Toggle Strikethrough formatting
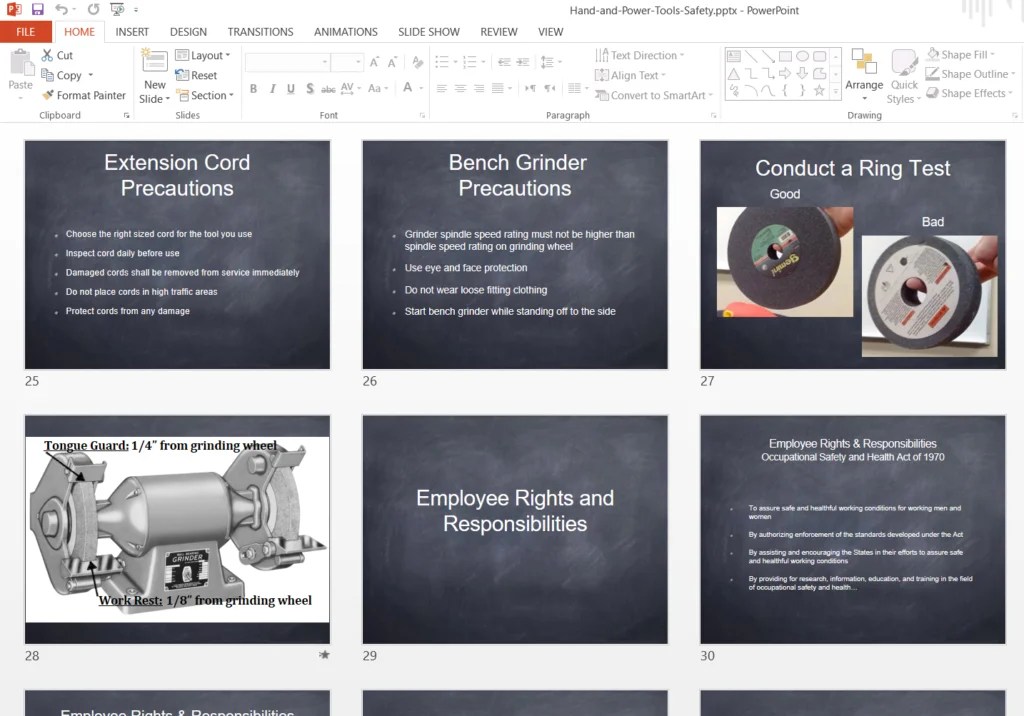 [x=328, y=88]
